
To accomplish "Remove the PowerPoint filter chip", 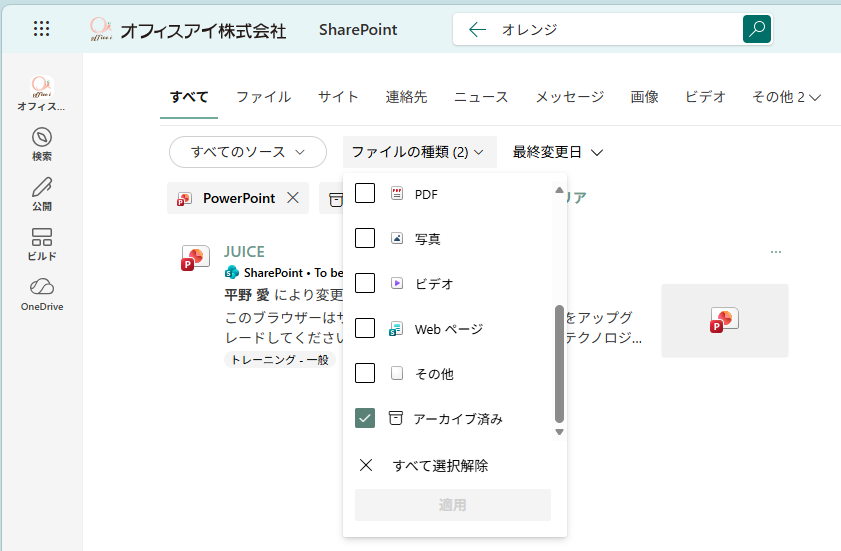I will tap(293, 198).
